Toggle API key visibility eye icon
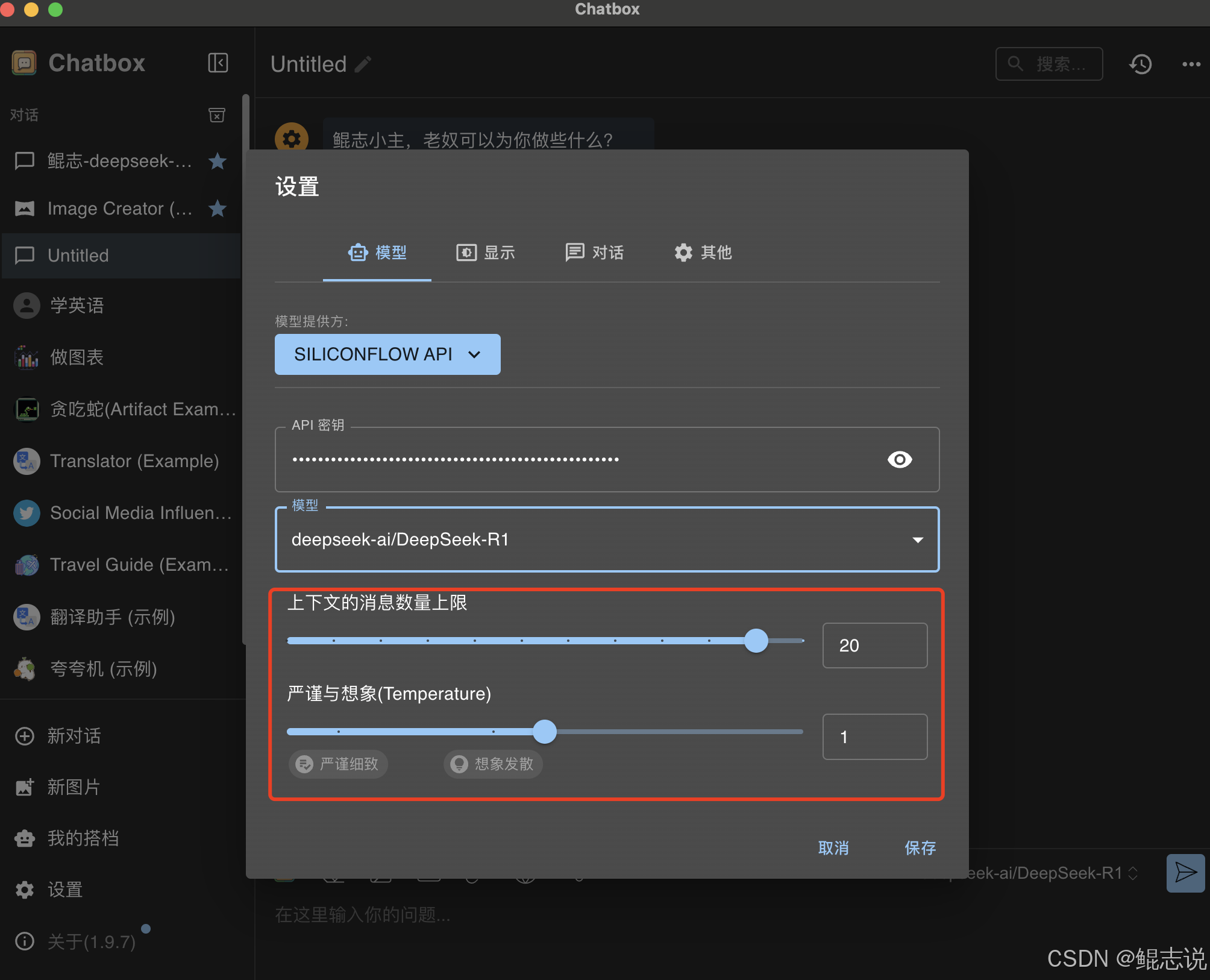This screenshot has height=980, width=1210. point(900,460)
